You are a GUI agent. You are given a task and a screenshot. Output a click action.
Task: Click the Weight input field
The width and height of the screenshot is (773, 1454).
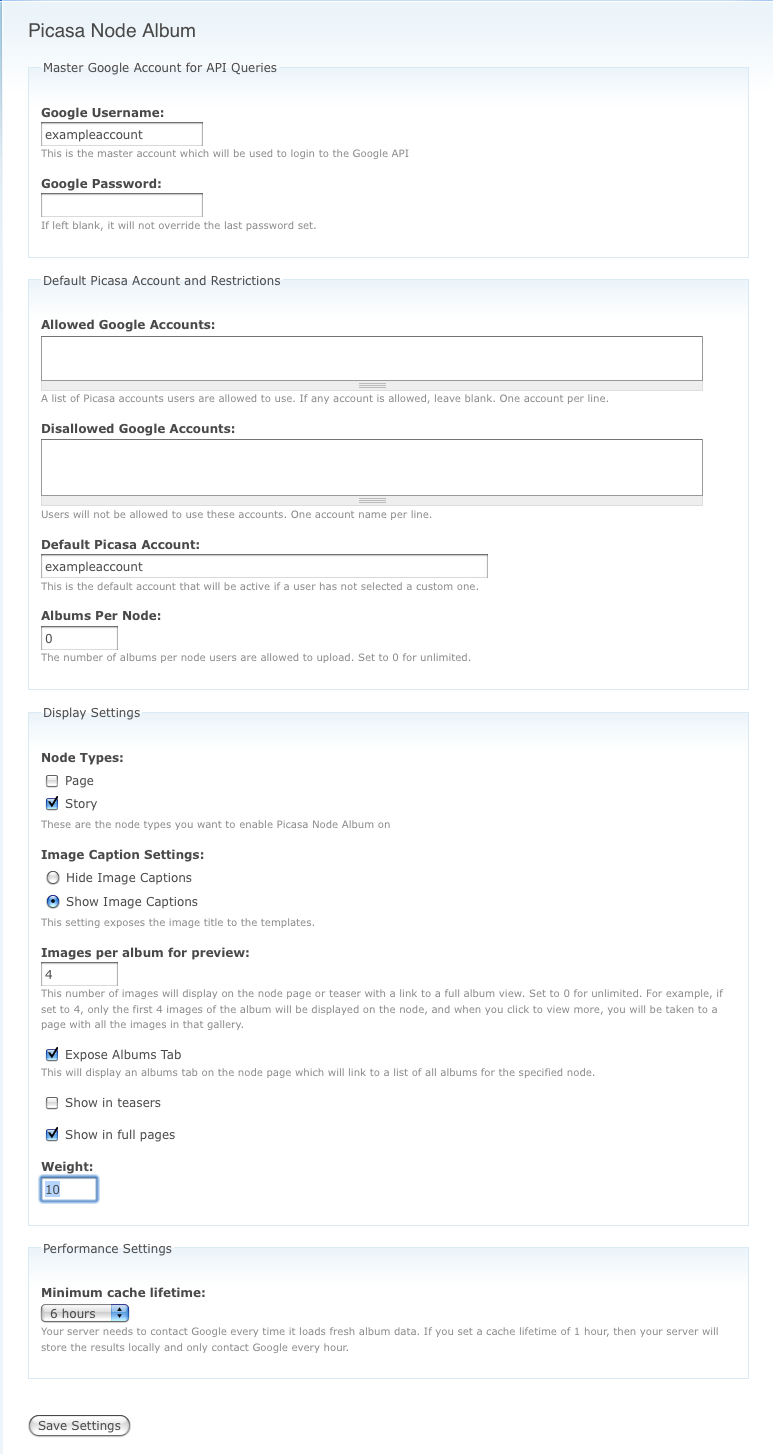tap(69, 1189)
